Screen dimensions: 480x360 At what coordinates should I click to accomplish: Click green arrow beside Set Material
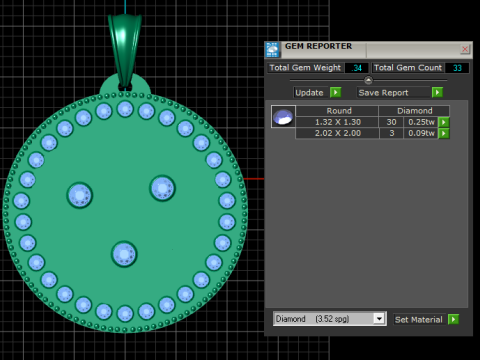pos(454,319)
